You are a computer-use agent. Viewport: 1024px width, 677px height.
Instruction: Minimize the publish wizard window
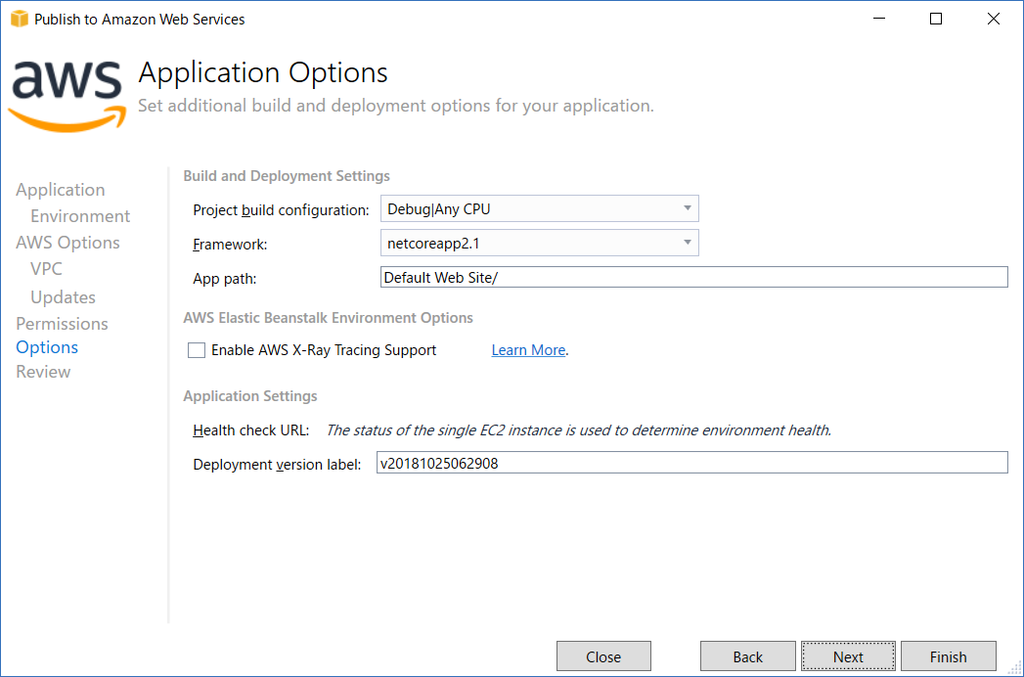pos(879,19)
